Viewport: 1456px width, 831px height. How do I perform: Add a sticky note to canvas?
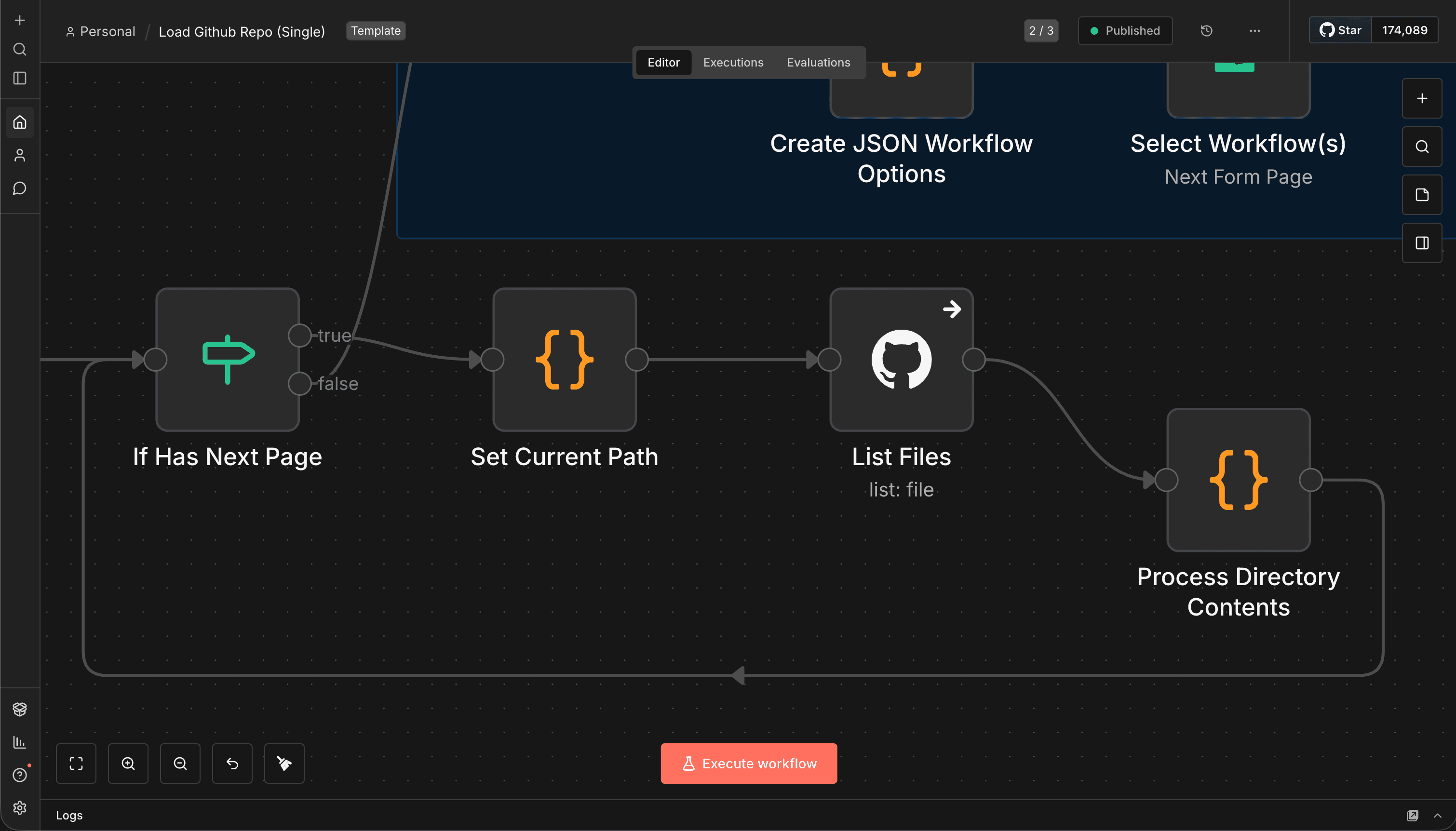click(1422, 195)
